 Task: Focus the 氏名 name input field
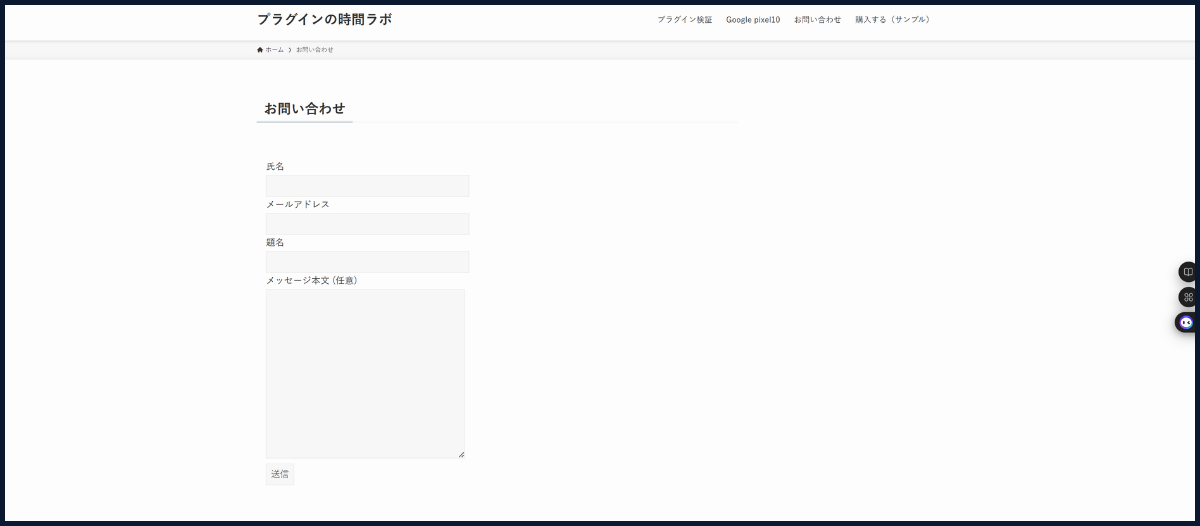[x=367, y=186]
